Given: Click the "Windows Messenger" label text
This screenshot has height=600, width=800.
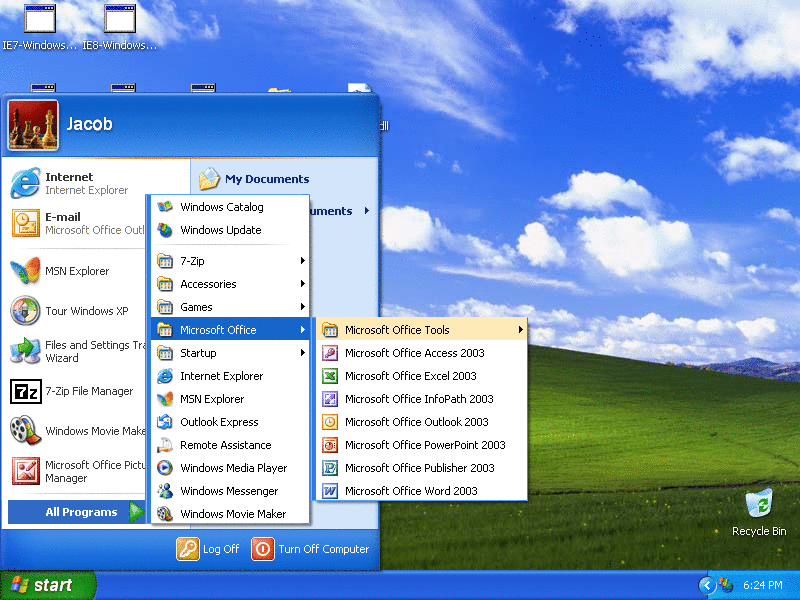Looking at the screenshot, I should pyautogui.click(x=229, y=491).
